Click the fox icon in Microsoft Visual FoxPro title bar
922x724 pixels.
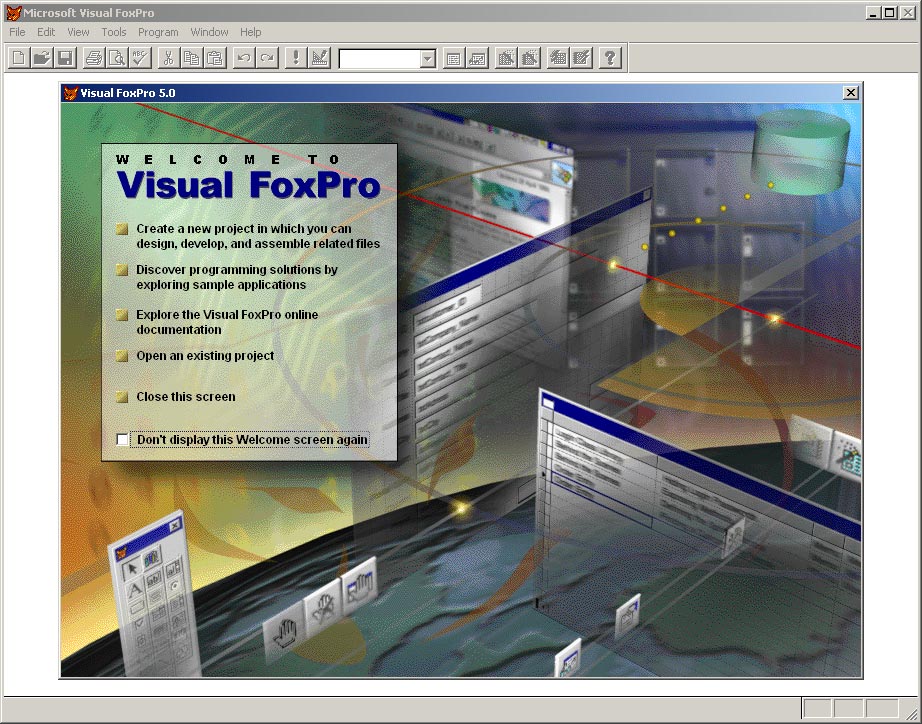pyautogui.click(x=14, y=13)
